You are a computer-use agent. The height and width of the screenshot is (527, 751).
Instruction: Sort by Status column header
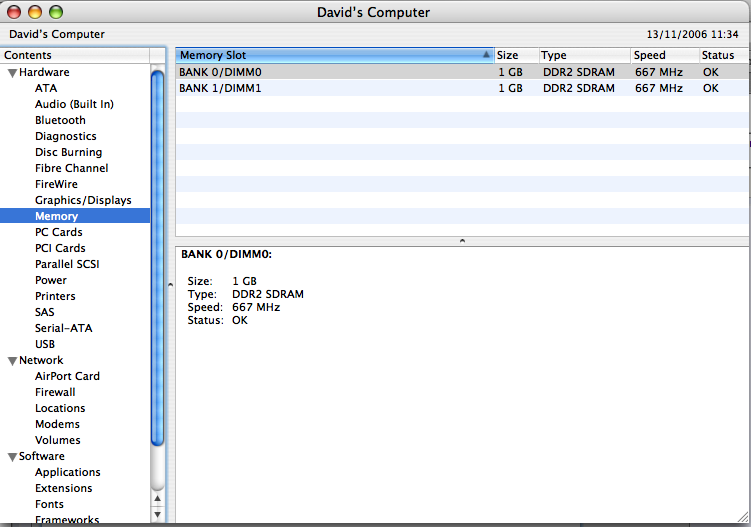coord(724,55)
